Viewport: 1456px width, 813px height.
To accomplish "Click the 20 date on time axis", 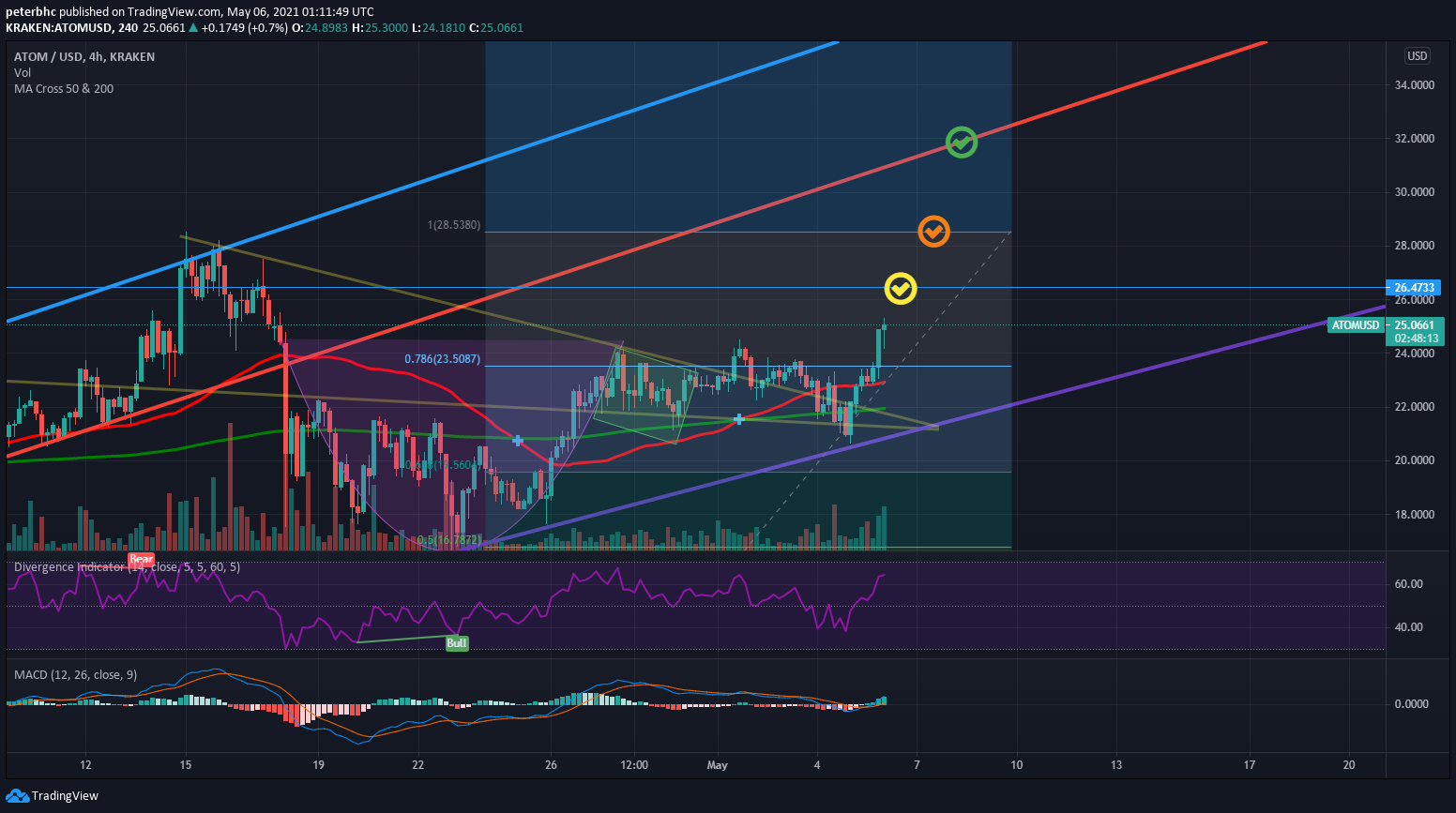I will [x=1349, y=765].
